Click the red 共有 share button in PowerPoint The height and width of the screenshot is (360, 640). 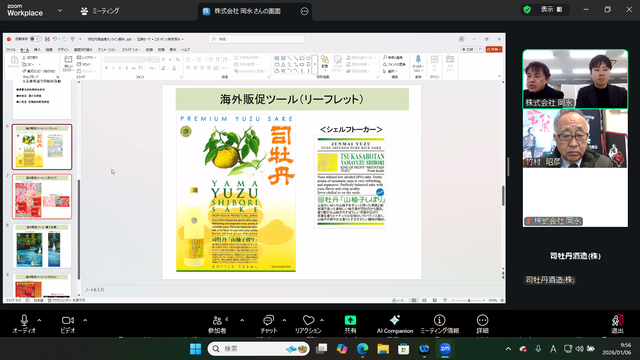[494, 49]
